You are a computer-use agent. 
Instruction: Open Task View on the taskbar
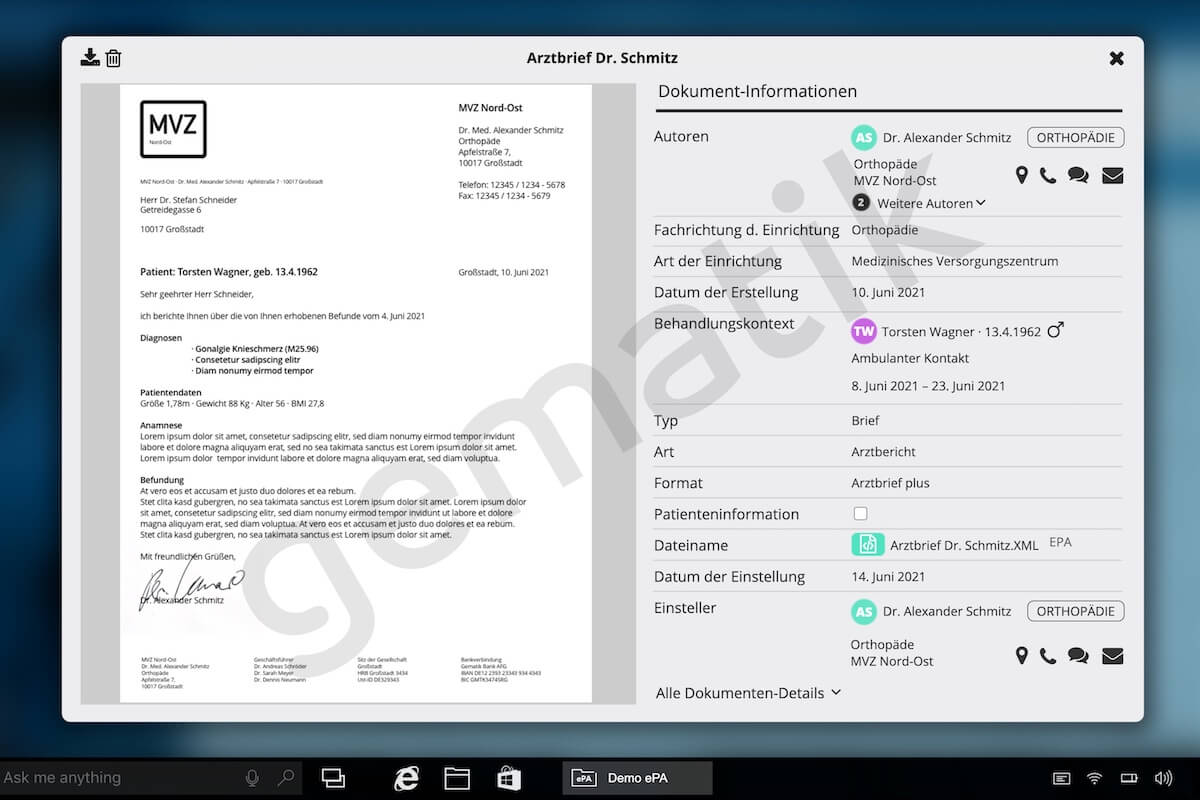[333, 778]
